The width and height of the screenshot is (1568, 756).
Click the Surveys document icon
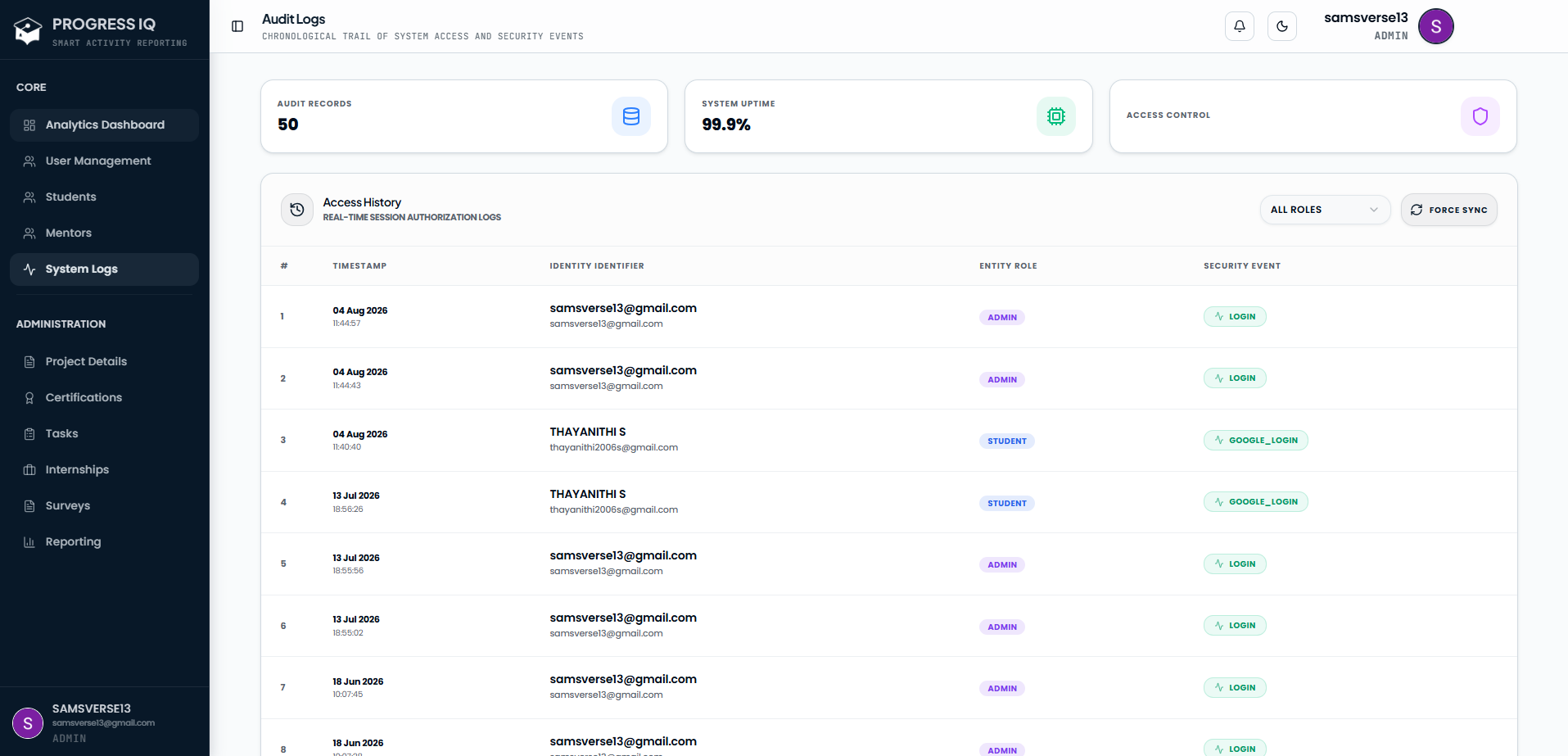tap(29, 506)
